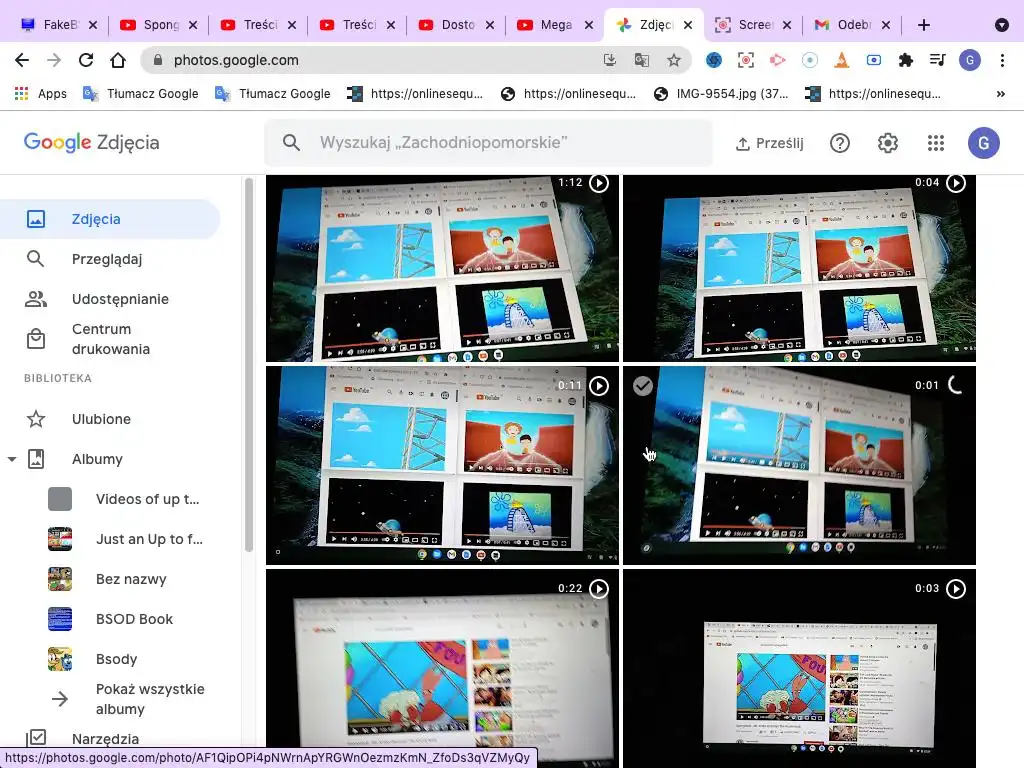
Task: Select the 0:01 video checkmark
Action: point(643,386)
